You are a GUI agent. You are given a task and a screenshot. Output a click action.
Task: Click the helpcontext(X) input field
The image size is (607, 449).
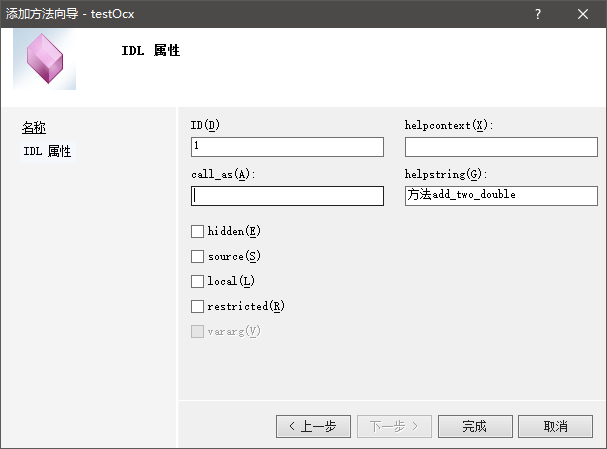[x=501, y=147]
